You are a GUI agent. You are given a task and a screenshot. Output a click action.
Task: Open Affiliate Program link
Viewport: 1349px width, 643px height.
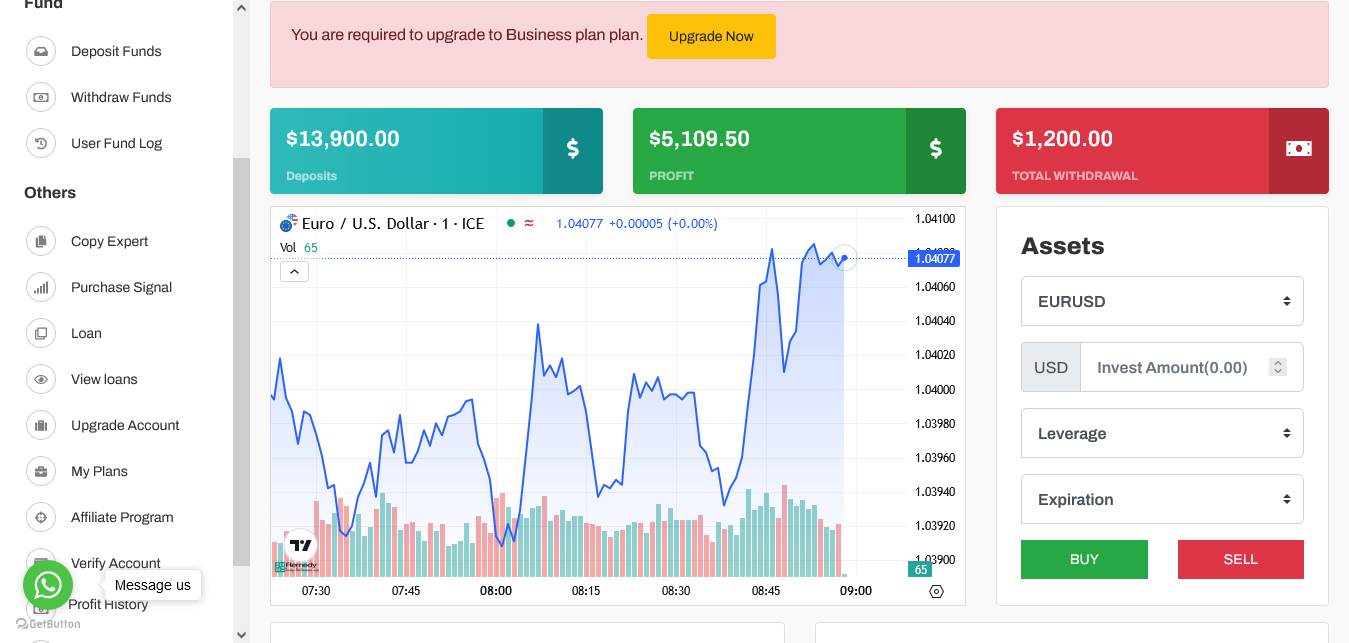pos(122,517)
